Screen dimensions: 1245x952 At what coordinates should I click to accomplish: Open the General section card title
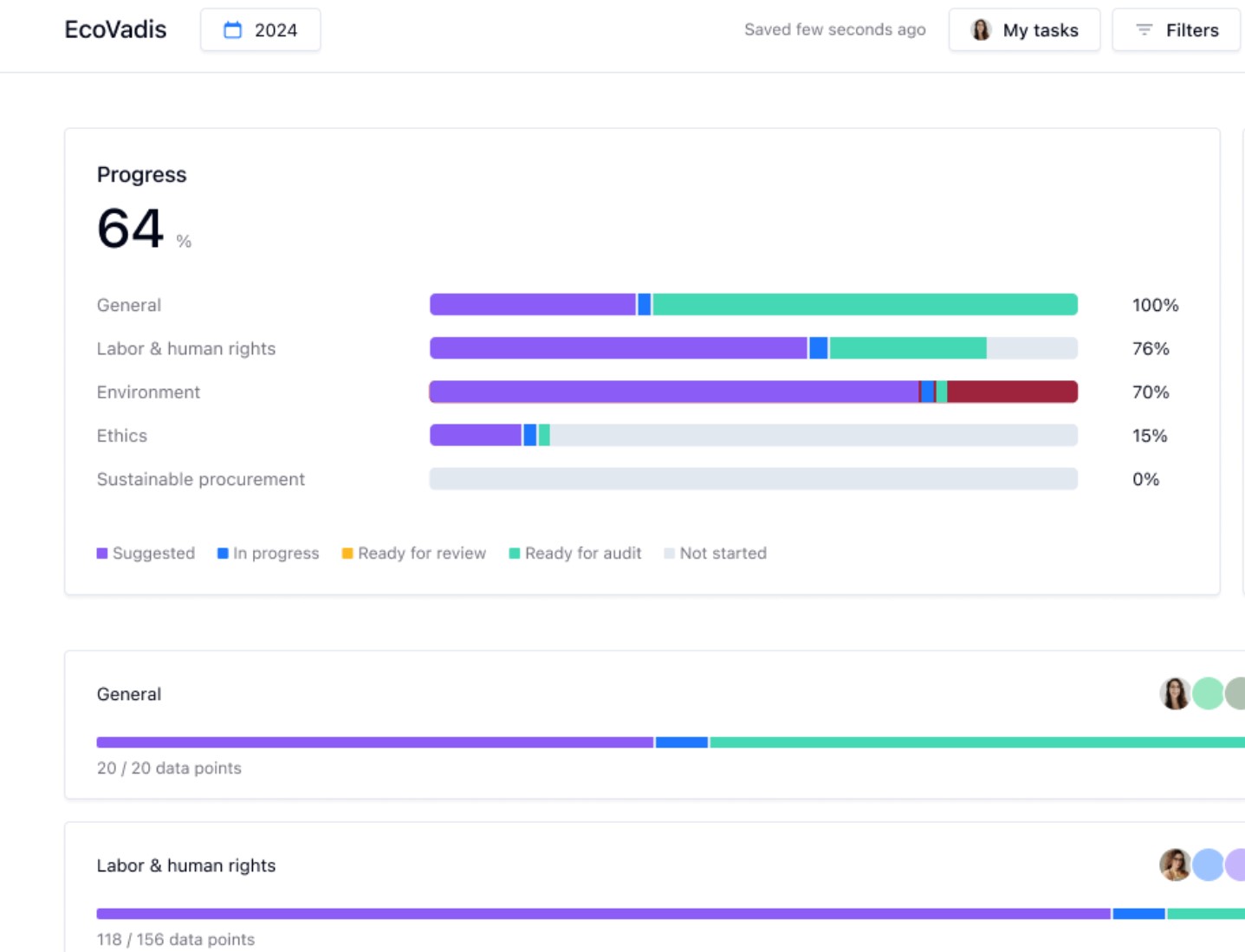click(129, 695)
